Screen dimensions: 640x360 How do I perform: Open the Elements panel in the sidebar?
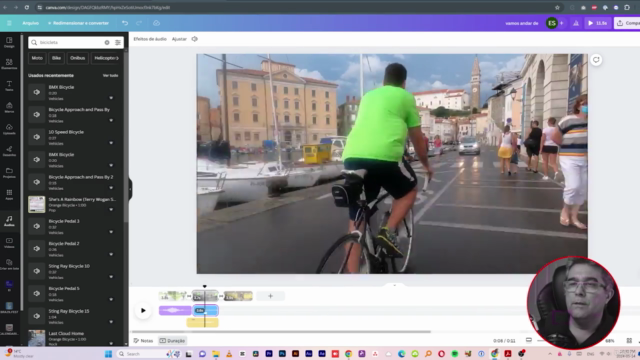pos(9,64)
